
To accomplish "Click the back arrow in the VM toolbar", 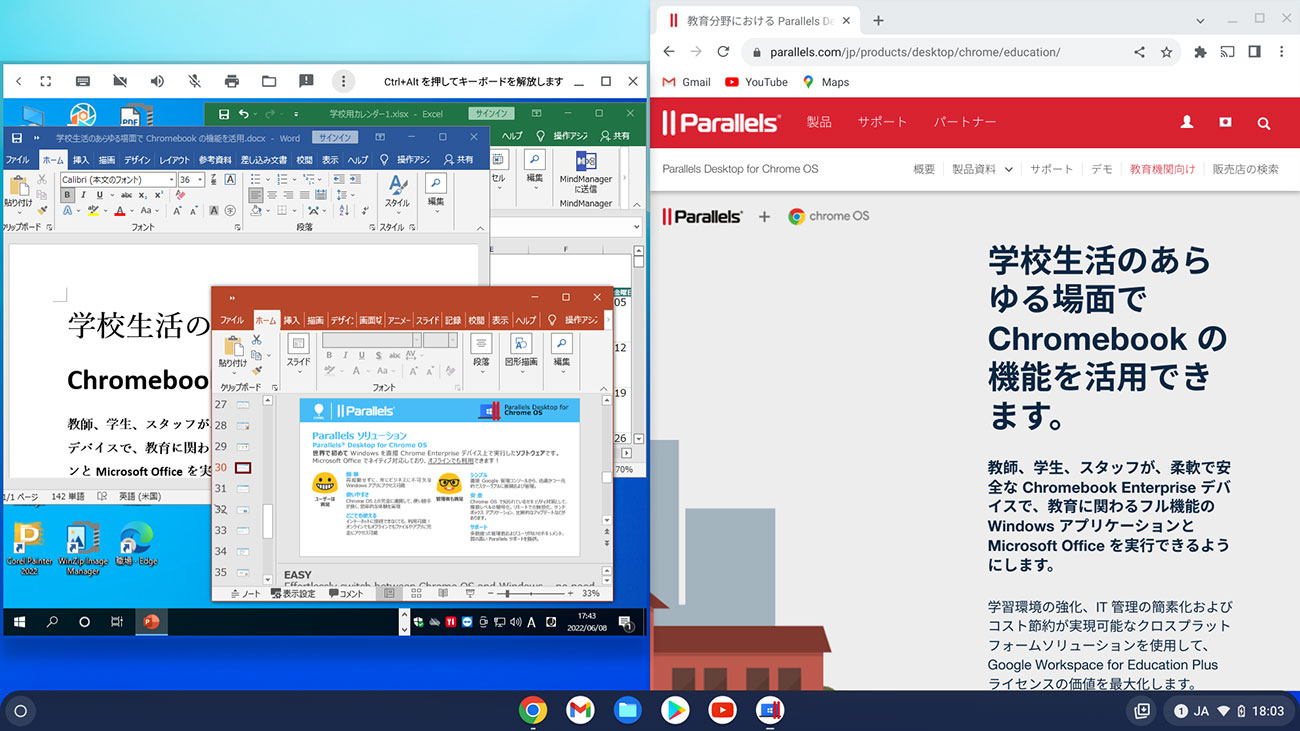I will coord(18,81).
